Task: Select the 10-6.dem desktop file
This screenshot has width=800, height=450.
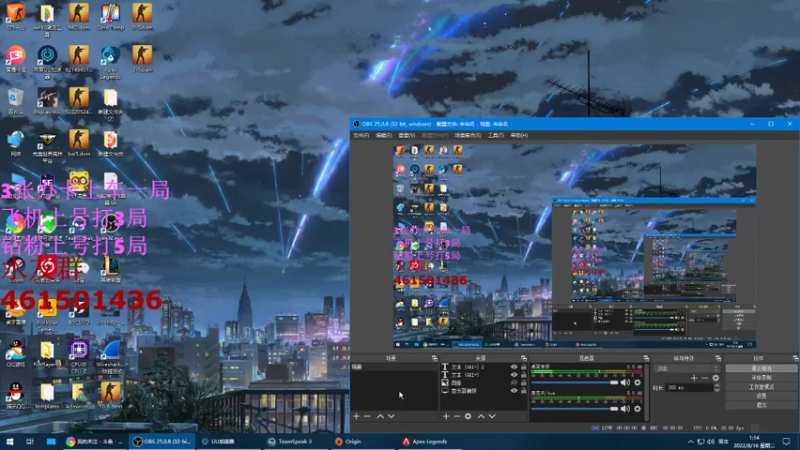Action: [x=110, y=396]
